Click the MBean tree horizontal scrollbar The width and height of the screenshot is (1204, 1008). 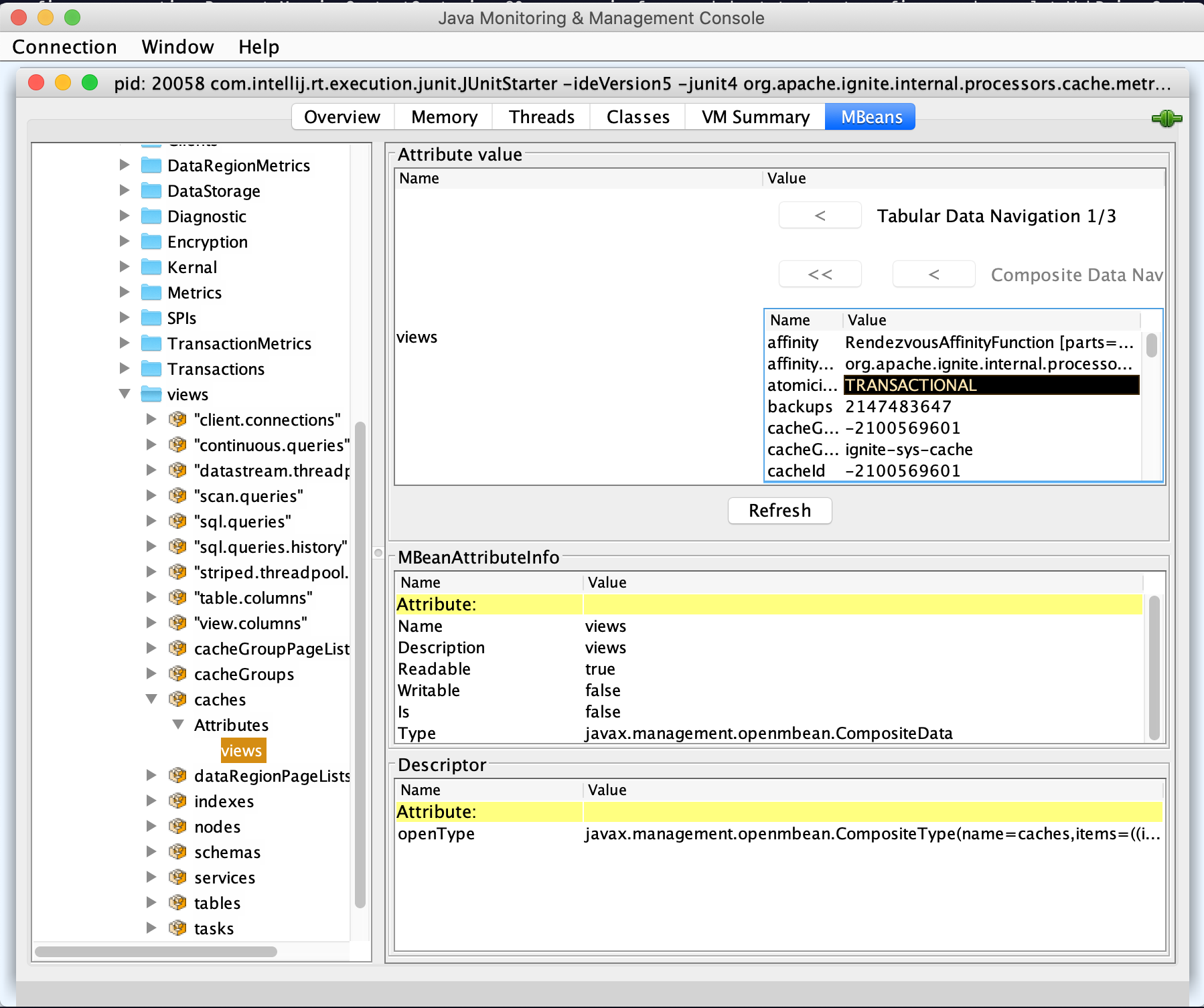[156, 952]
